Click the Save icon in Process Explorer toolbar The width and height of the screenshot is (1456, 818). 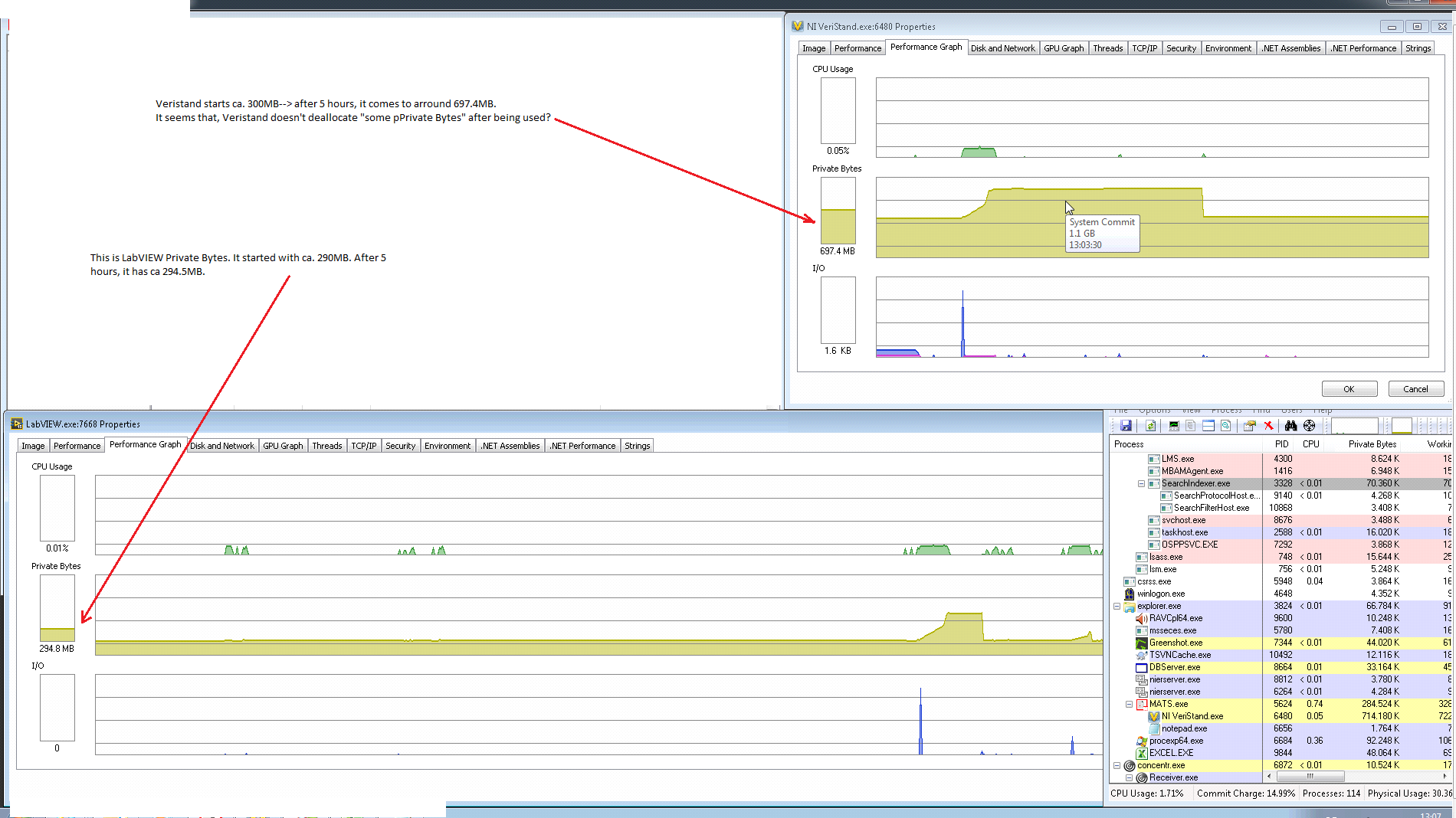click(x=1126, y=426)
